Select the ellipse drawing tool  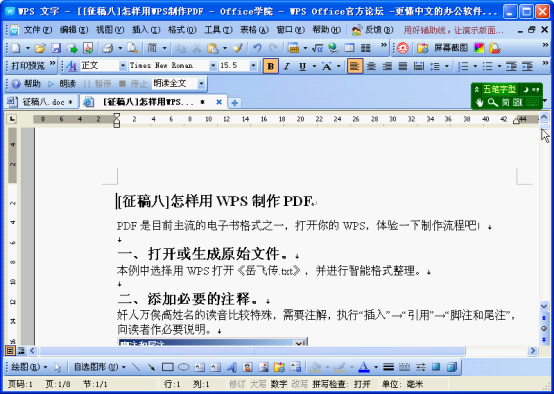pos(183,367)
